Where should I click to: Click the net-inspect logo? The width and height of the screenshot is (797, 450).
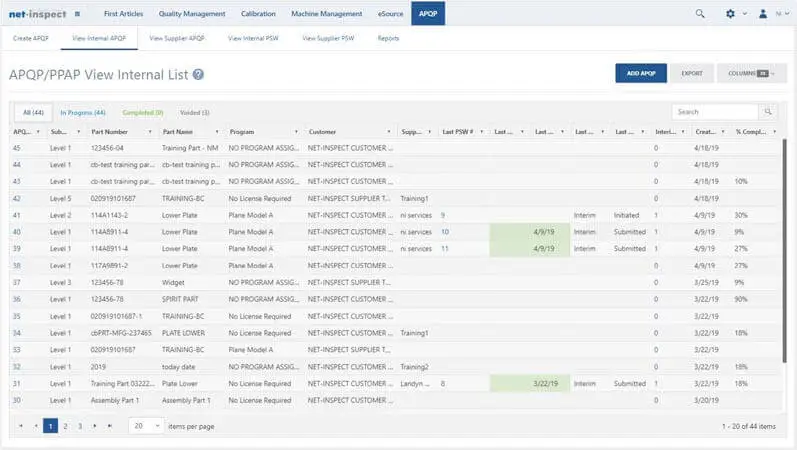click(38, 14)
